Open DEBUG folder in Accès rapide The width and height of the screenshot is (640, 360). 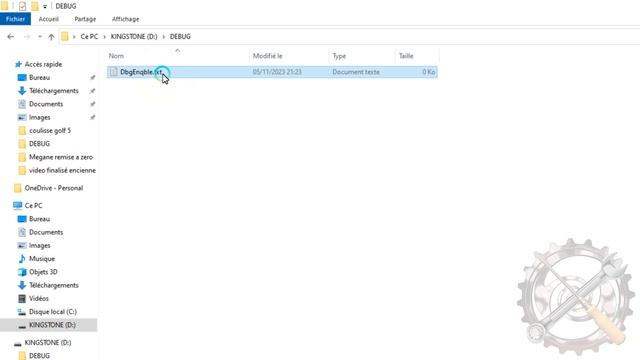(x=39, y=144)
